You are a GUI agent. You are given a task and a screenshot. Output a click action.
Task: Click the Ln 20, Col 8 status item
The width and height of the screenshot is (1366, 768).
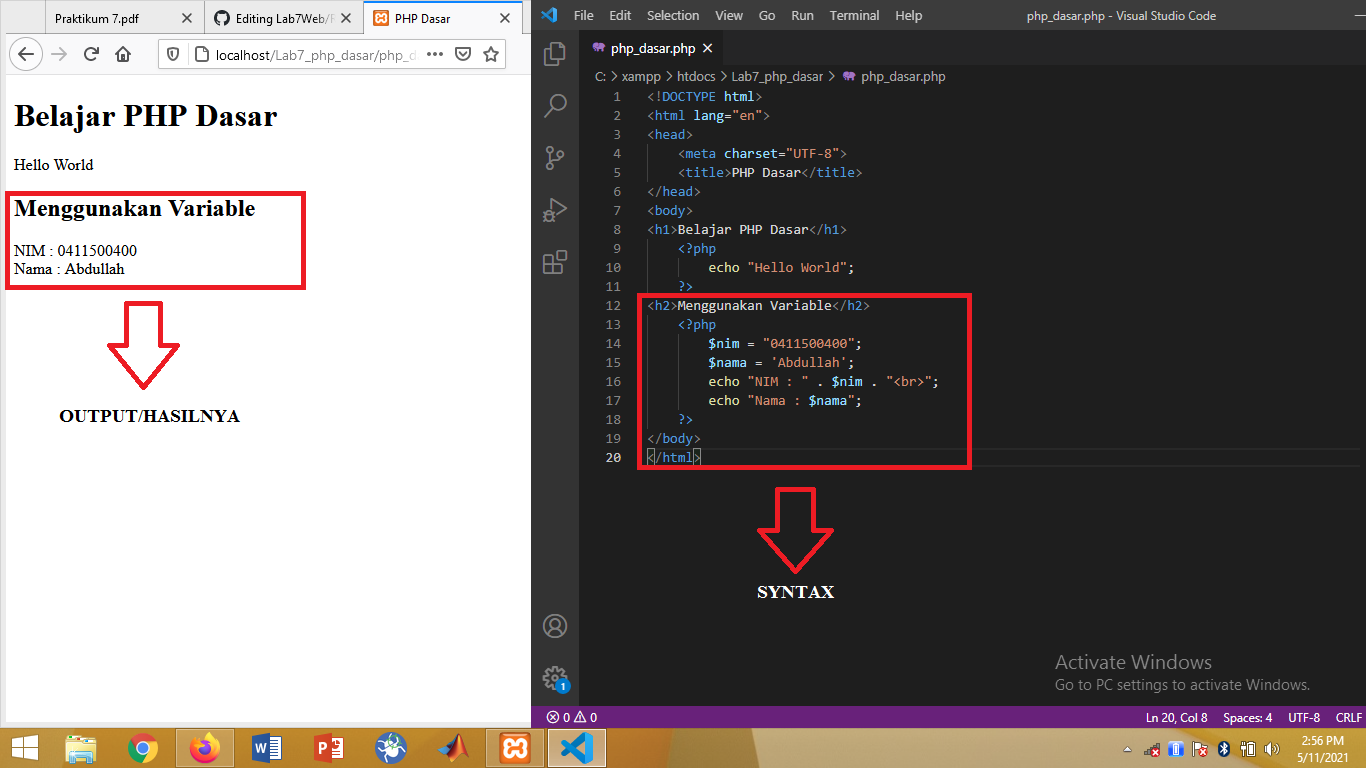(1175, 717)
